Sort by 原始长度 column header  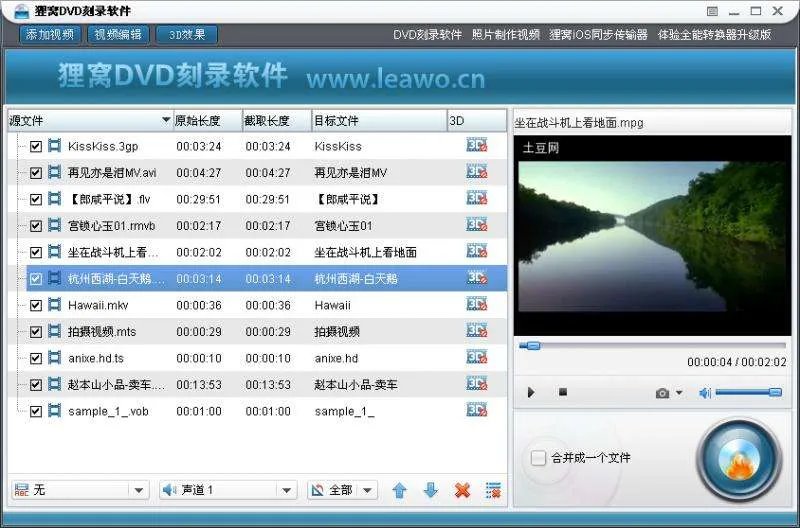208,121
